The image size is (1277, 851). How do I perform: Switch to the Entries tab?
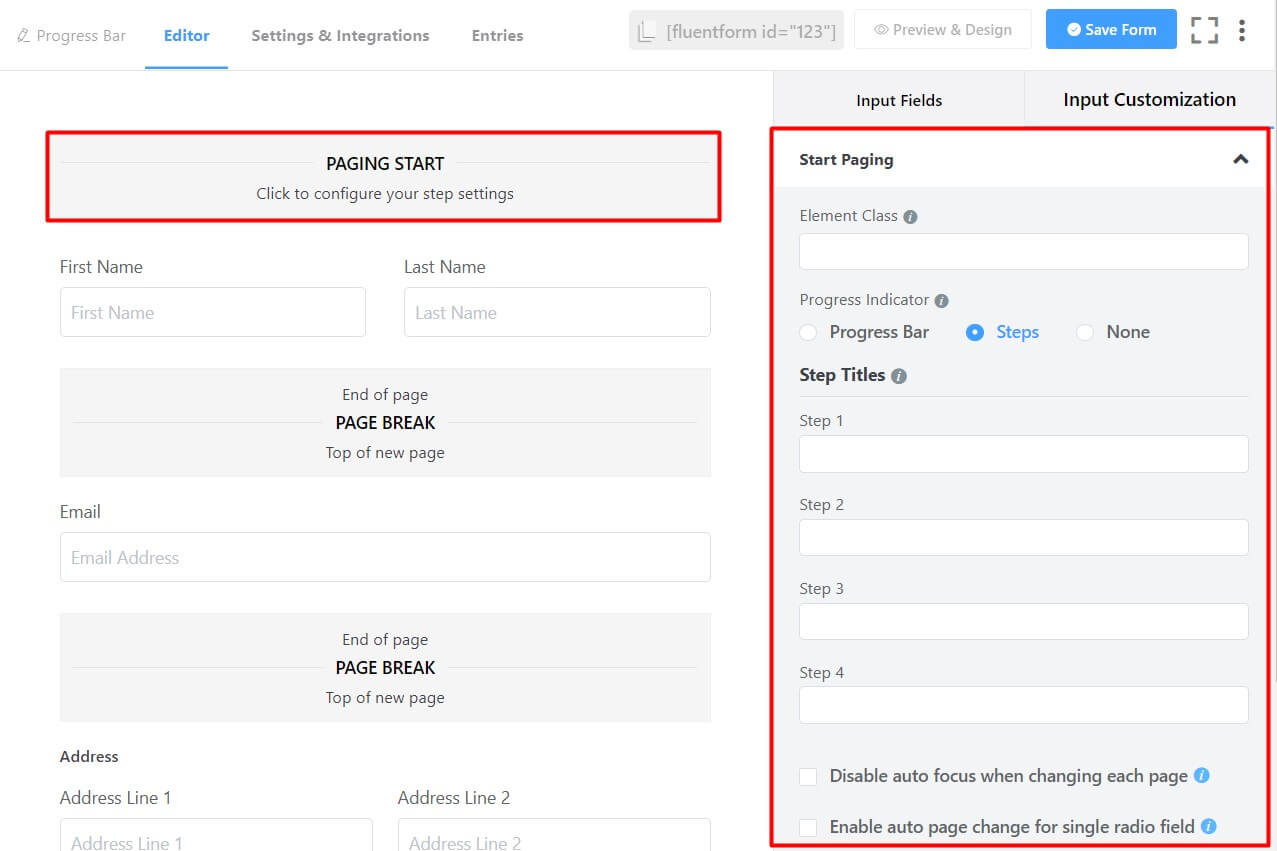click(497, 35)
